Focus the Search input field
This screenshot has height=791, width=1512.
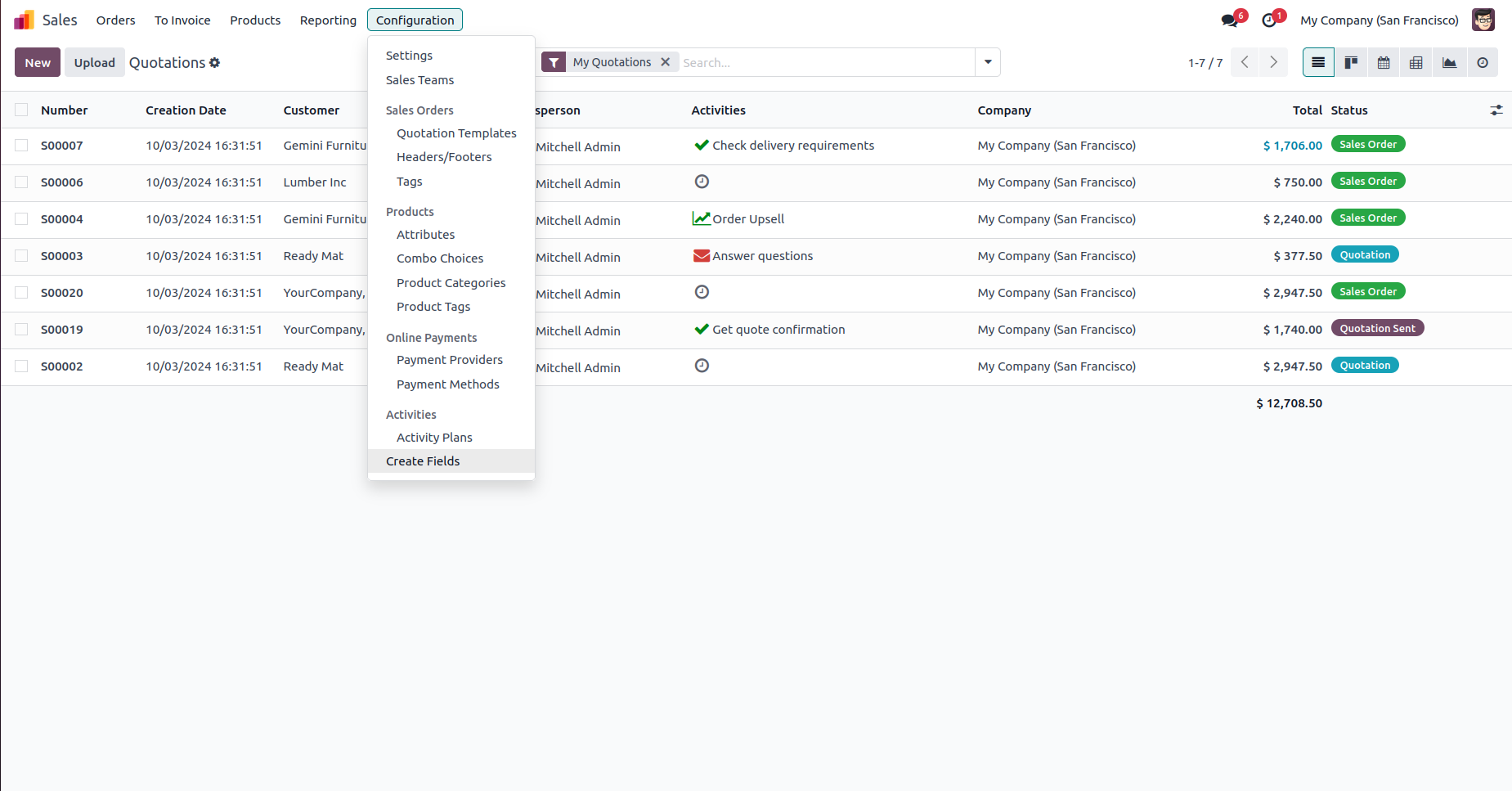(826, 62)
